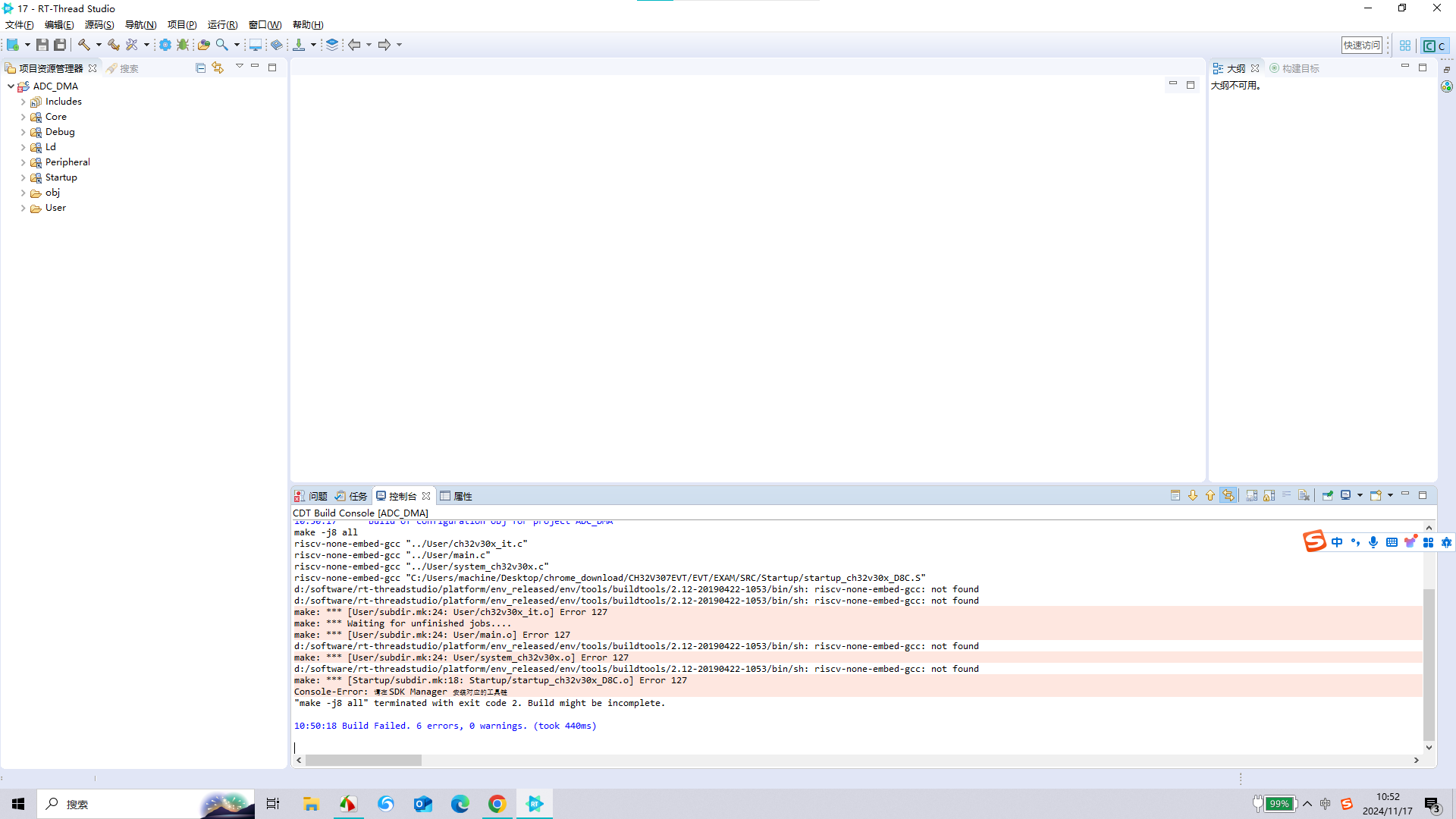Expand the Startup folder arrow
Image resolution: width=1456 pixels, height=819 pixels.
tap(24, 177)
